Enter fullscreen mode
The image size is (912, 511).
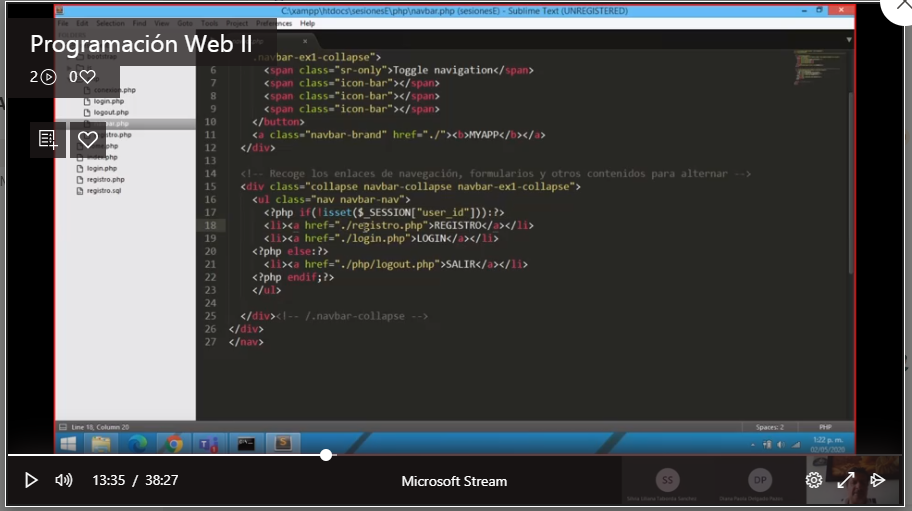846,480
